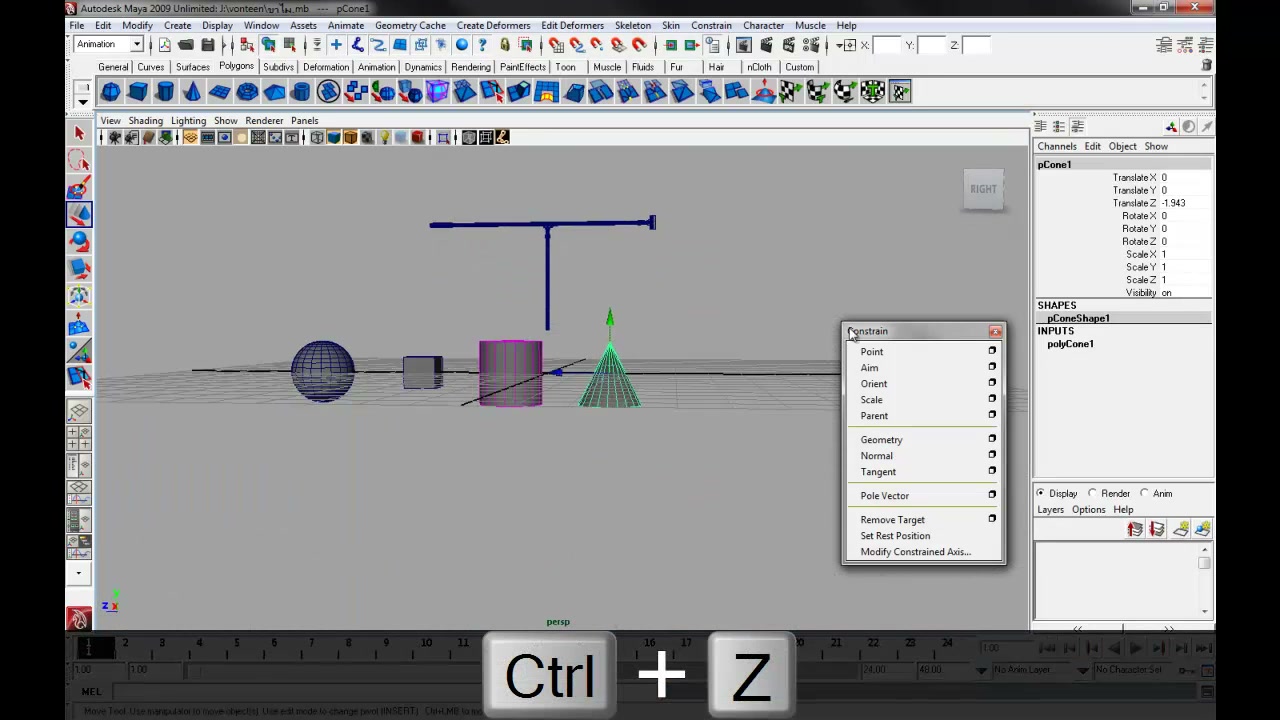Switch to the Dynamics shelf tab
Image resolution: width=1280 pixels, height=720 pixels.
click(423, 67)
